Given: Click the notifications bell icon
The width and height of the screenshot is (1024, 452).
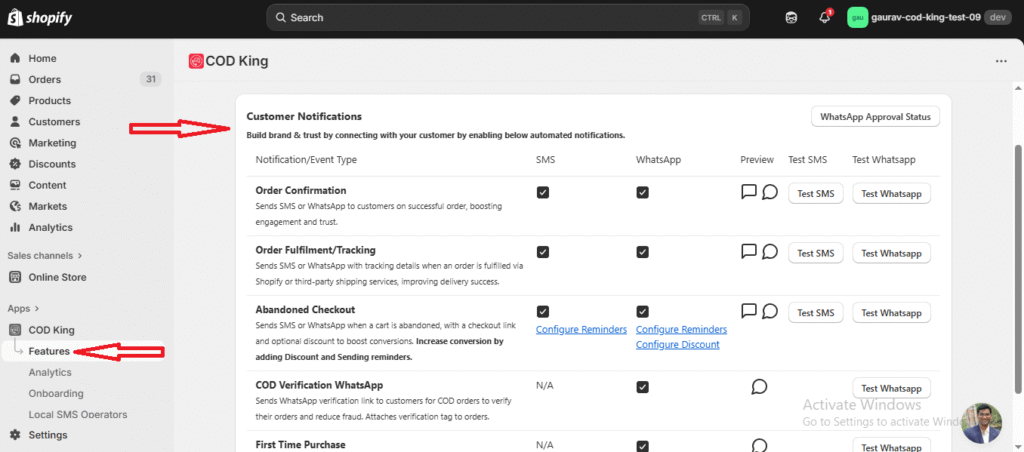Looking at the screenshot, I should pyautogui.click(x=825, y=17).
